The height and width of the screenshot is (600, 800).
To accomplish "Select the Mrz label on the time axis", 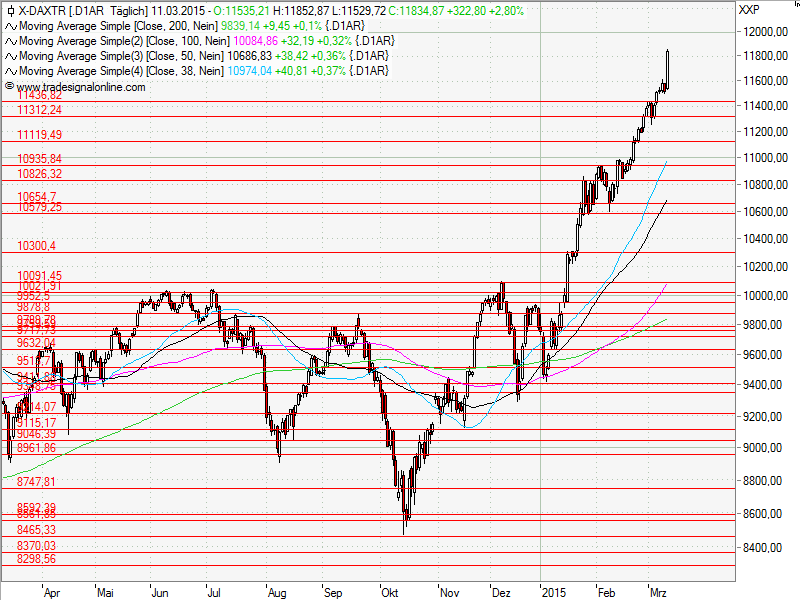I will point(660,591).
